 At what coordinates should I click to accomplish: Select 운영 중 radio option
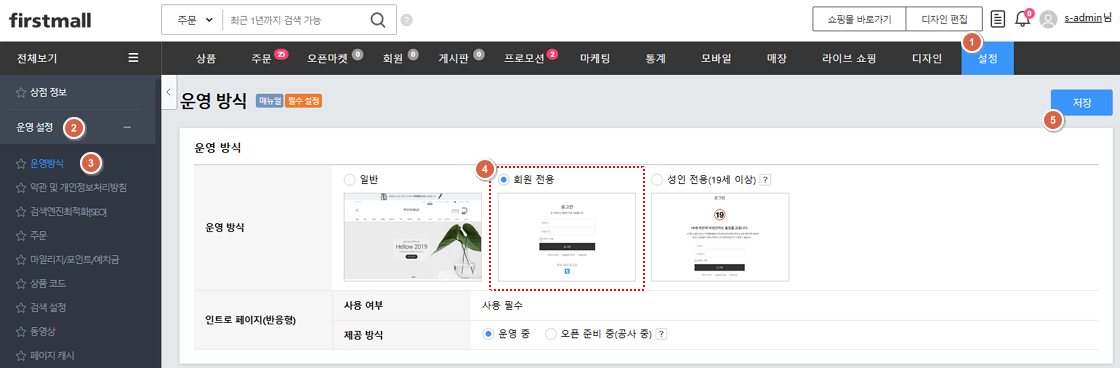[489, 334]
